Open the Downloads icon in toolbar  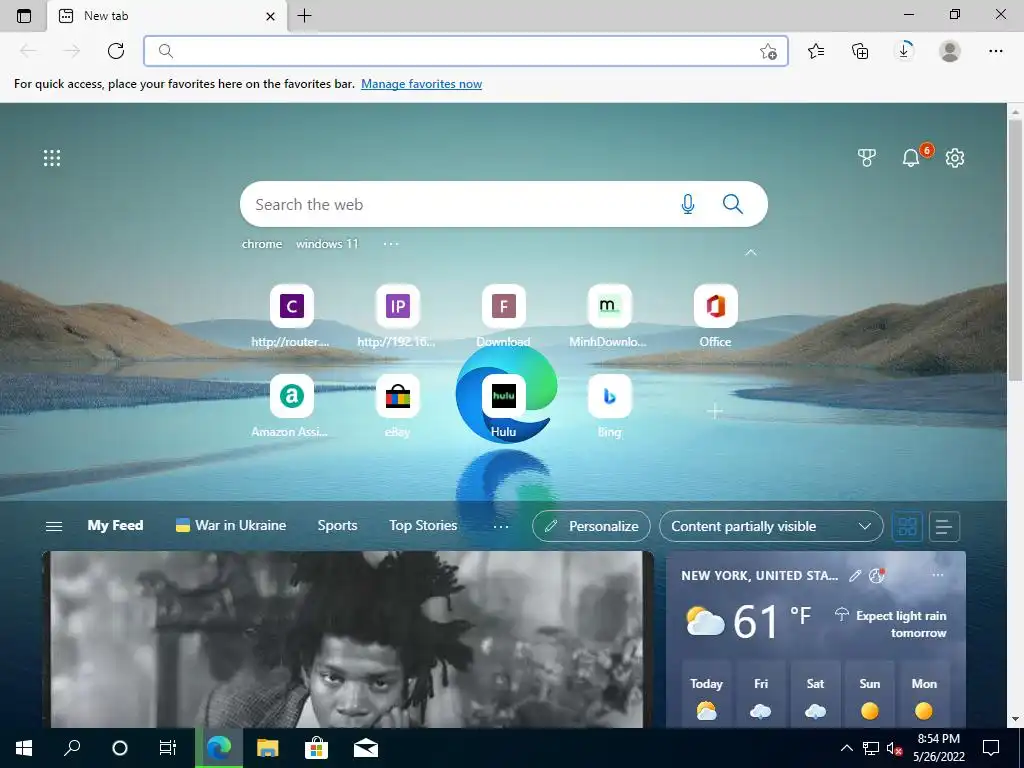(904, 51)
